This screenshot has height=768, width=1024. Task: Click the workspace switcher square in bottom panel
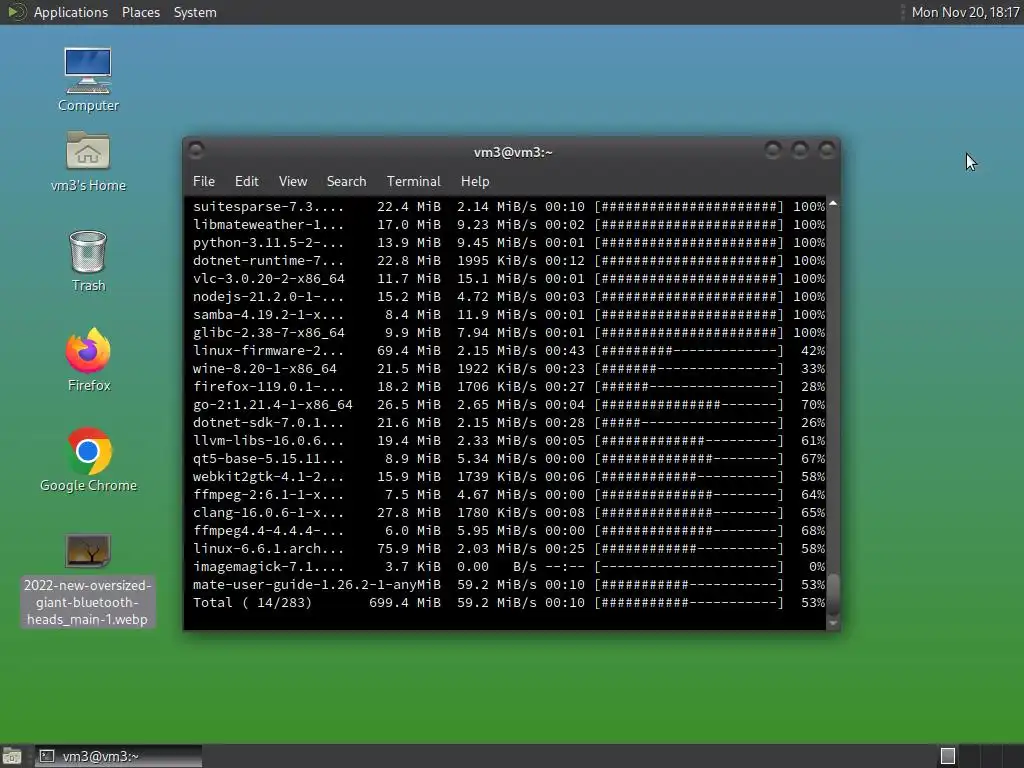click(x=948, y=756)
